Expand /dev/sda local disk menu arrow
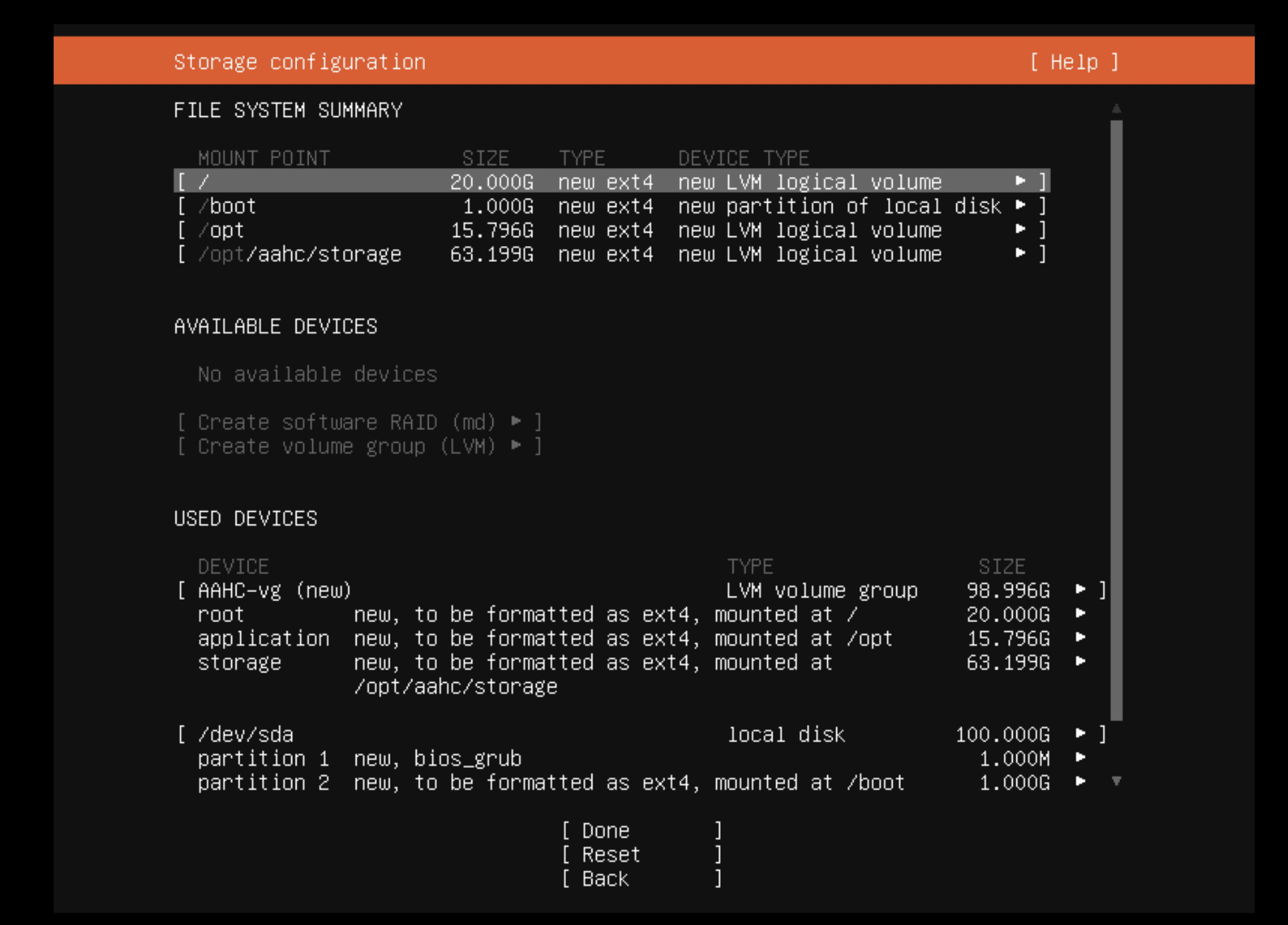Image resolution: width=1288 pixels, height=925 pixels. click(1080, 734)
